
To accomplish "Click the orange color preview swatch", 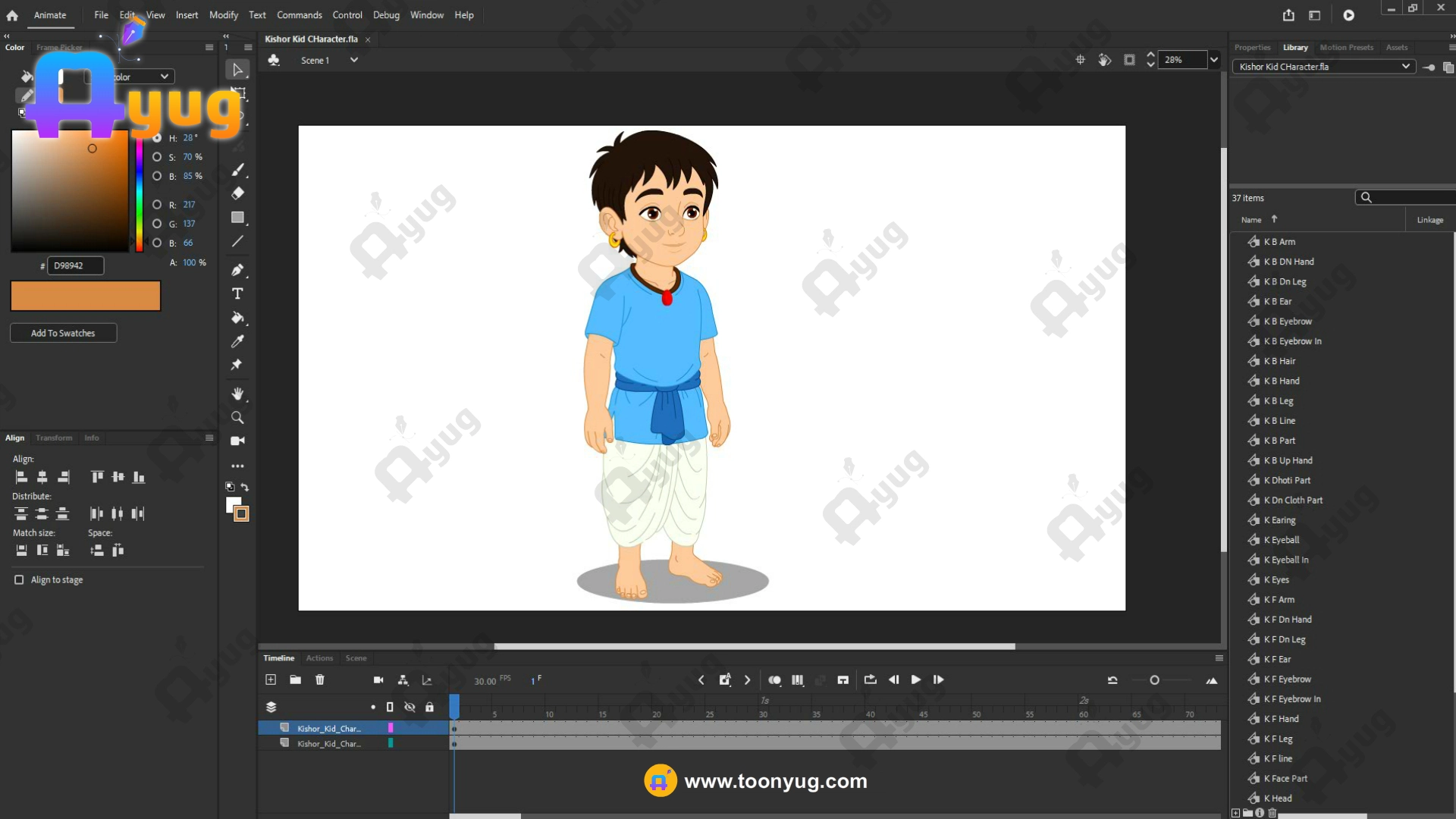I will [85, 296].
